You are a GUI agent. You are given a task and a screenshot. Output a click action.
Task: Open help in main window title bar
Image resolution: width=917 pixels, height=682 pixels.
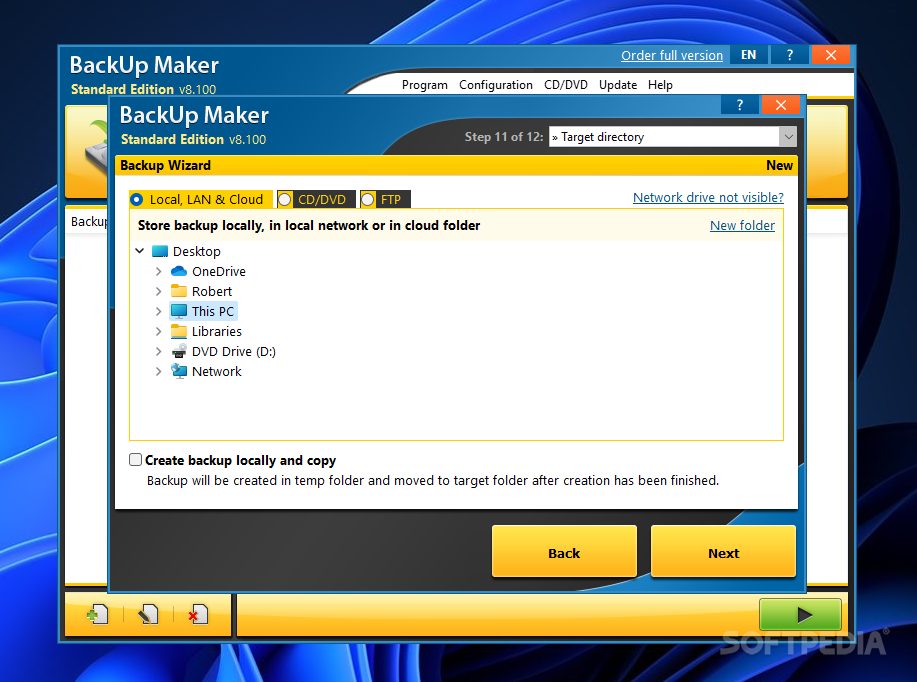tap(790, 55)
